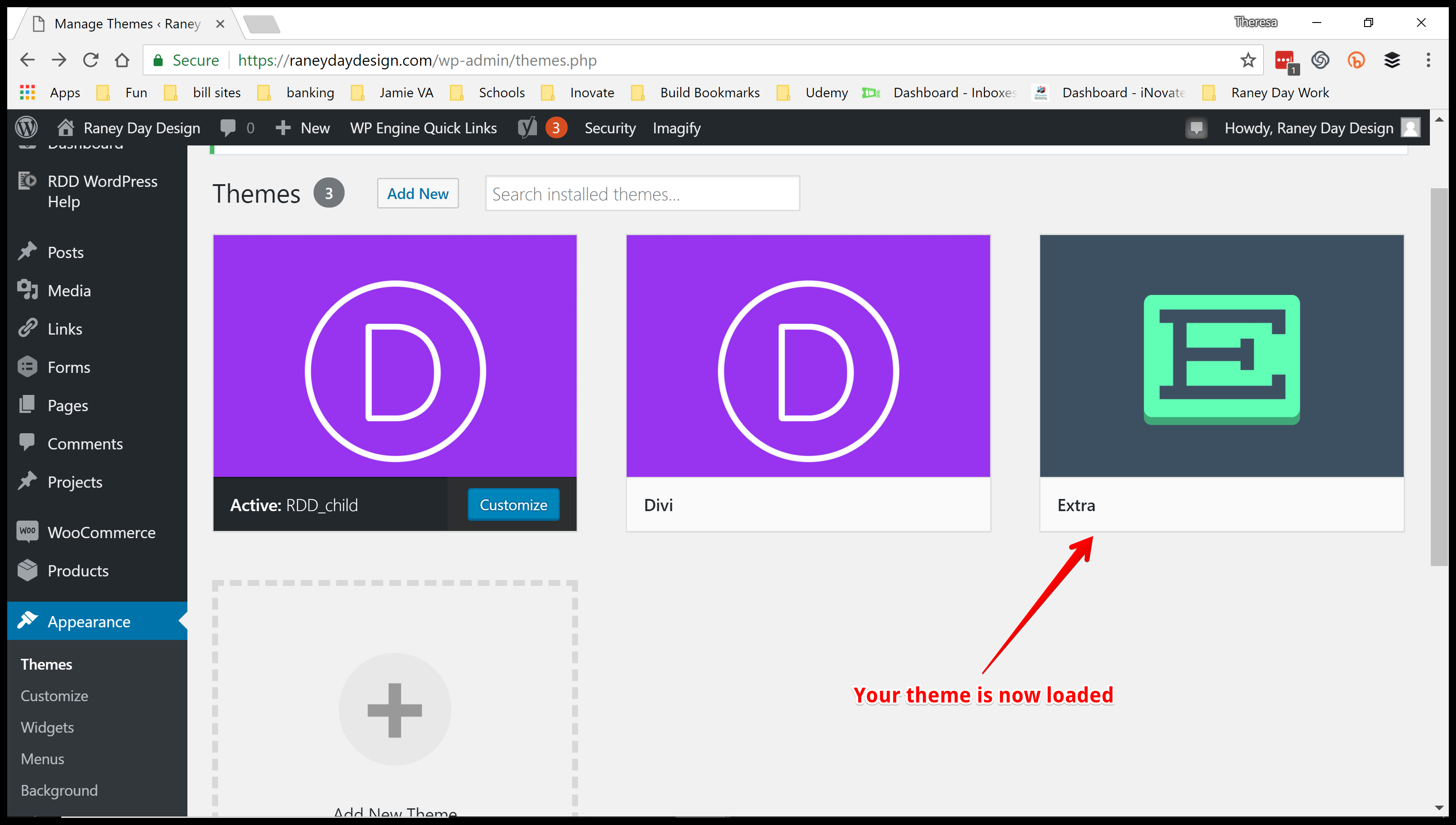This screenshot has width=1456, height=825.
Task: Open the Background submenu item
Action: click(59, 790)
